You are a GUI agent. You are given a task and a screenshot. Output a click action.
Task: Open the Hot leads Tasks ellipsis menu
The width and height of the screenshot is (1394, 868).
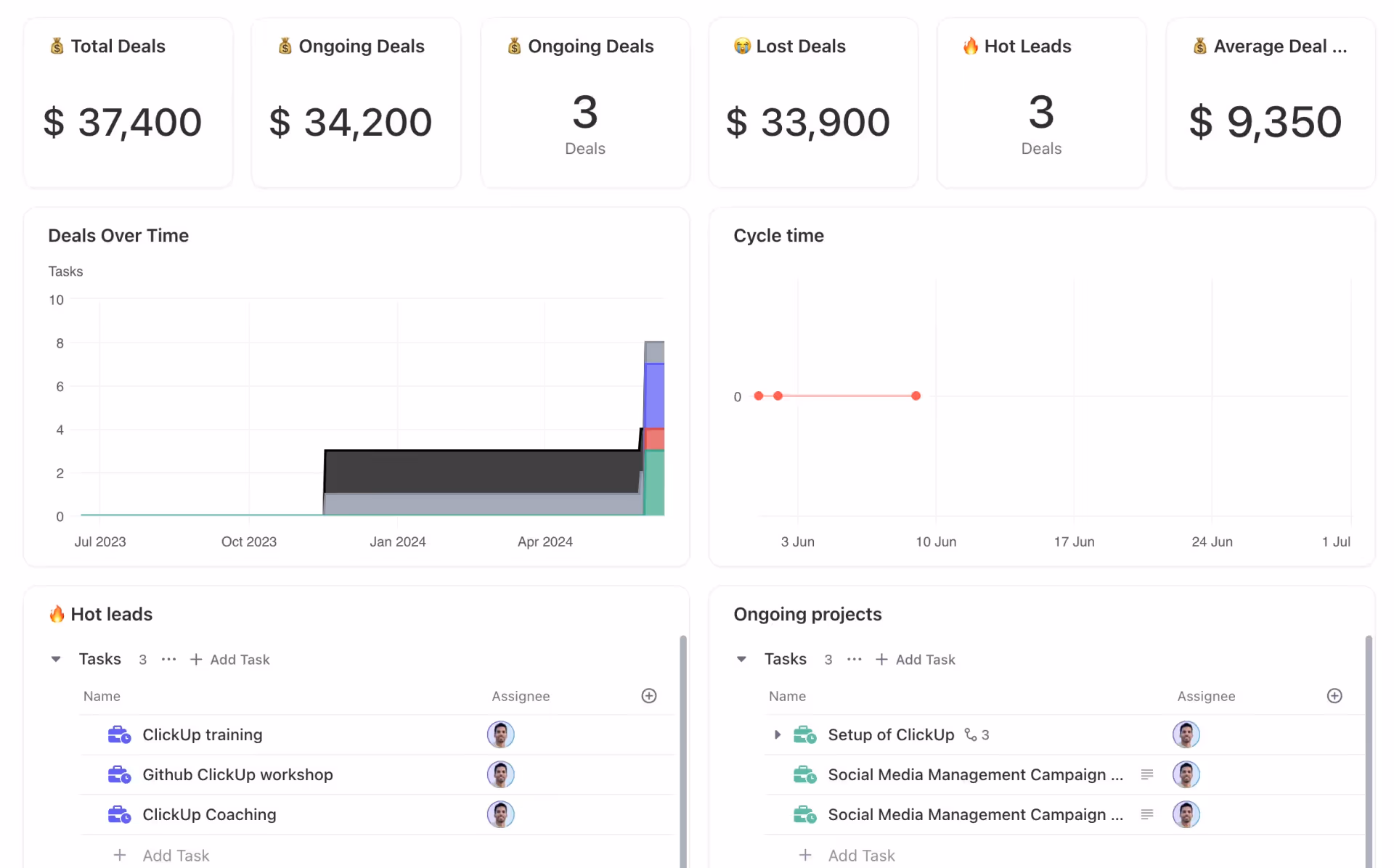tap(168, 659)
